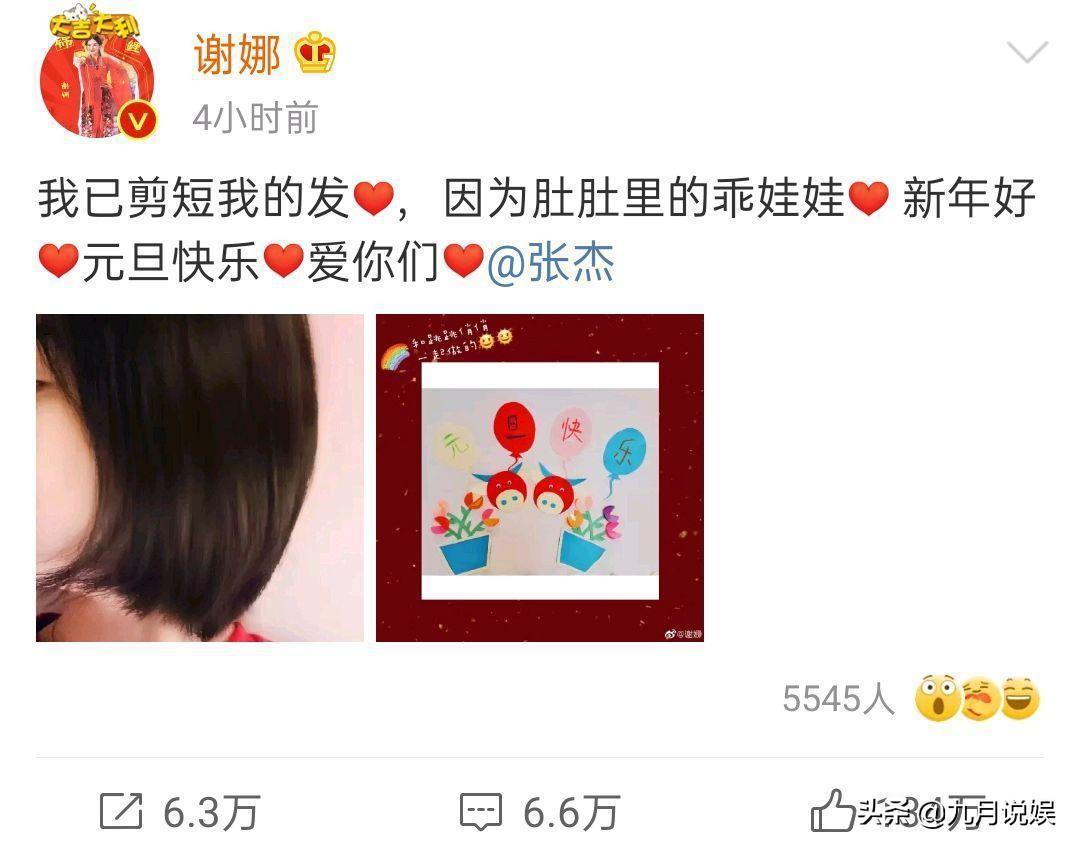
Task: Open the 5545人 reactions list
Action: [838, 699]
